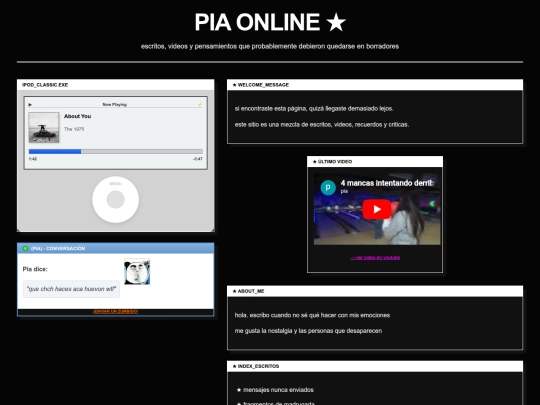Click Pia's avatar picture in the chat
540x405 pixels.
(x=137, y=272)
